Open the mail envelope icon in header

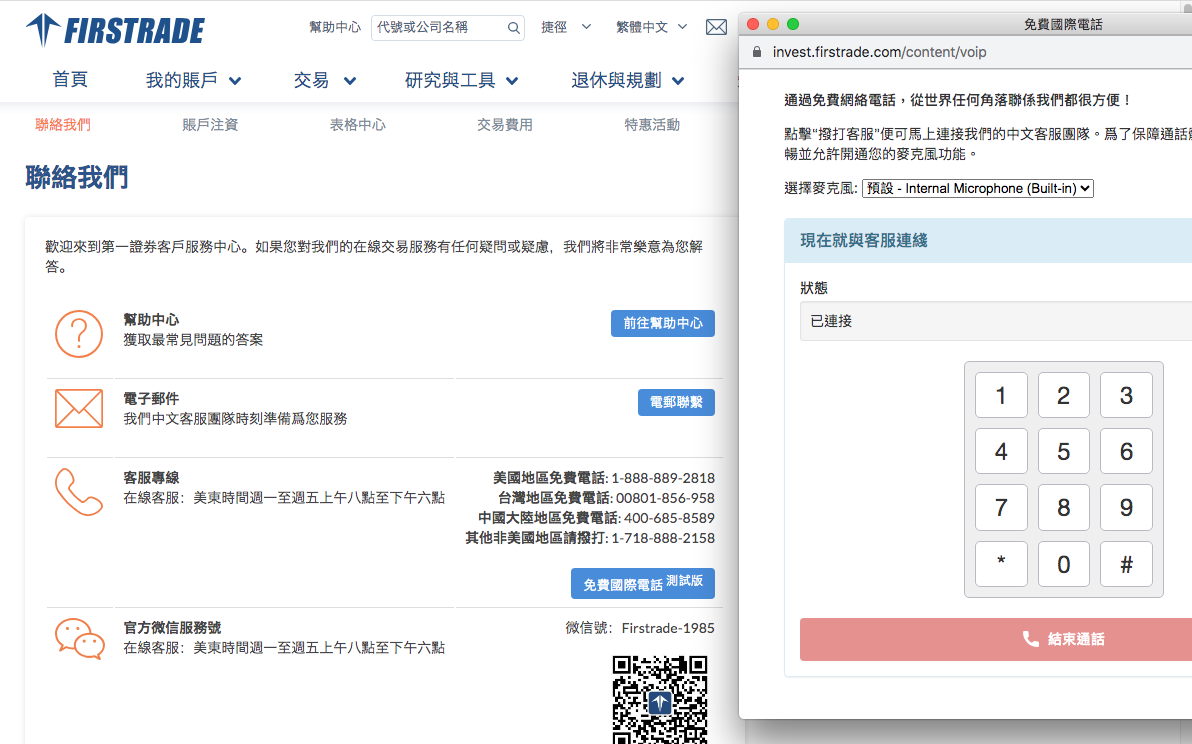coord(716,27)
